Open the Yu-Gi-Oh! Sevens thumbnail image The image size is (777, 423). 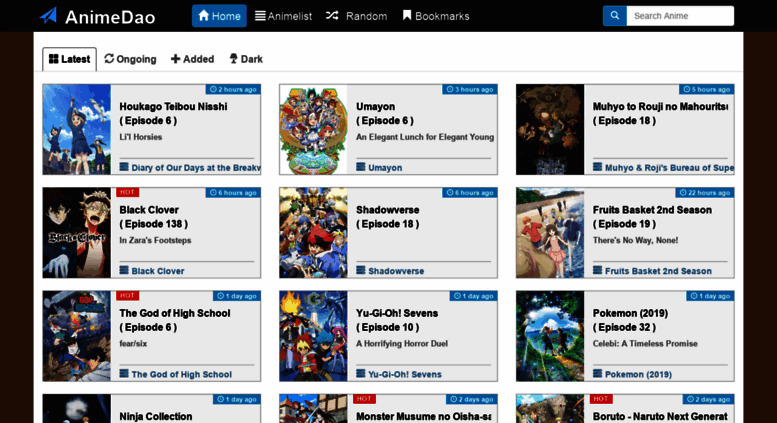tap(313, 336)
